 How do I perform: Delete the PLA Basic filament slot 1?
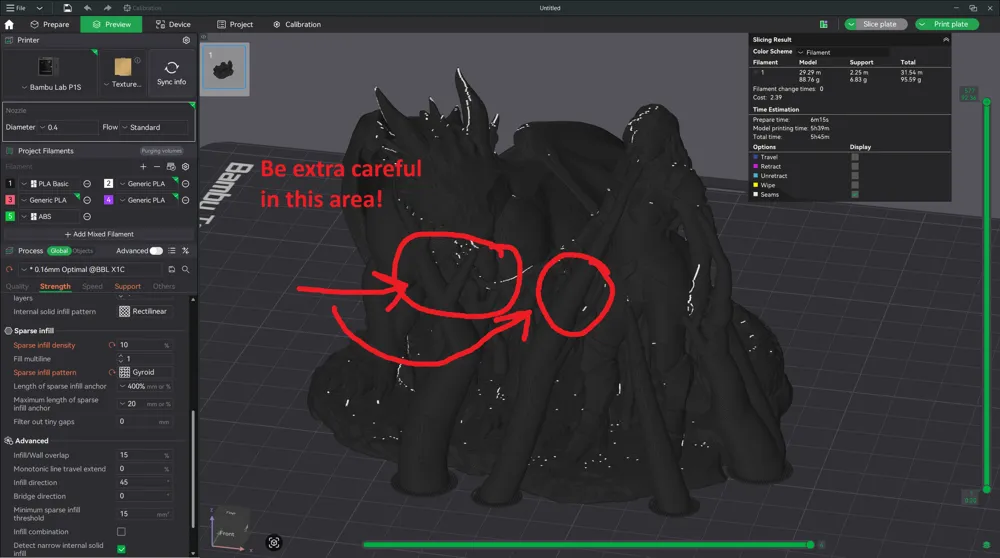87,184
